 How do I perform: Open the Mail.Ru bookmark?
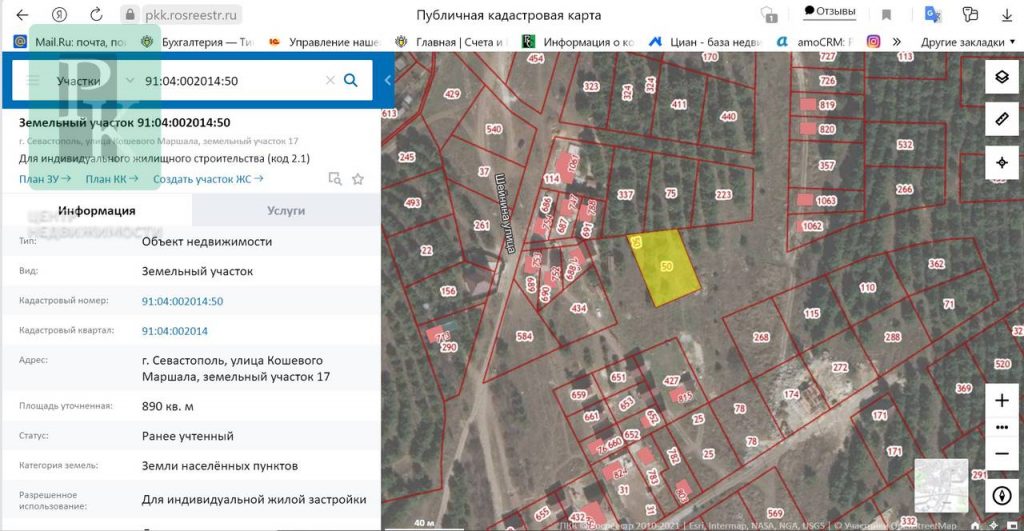tap(71, 42)
